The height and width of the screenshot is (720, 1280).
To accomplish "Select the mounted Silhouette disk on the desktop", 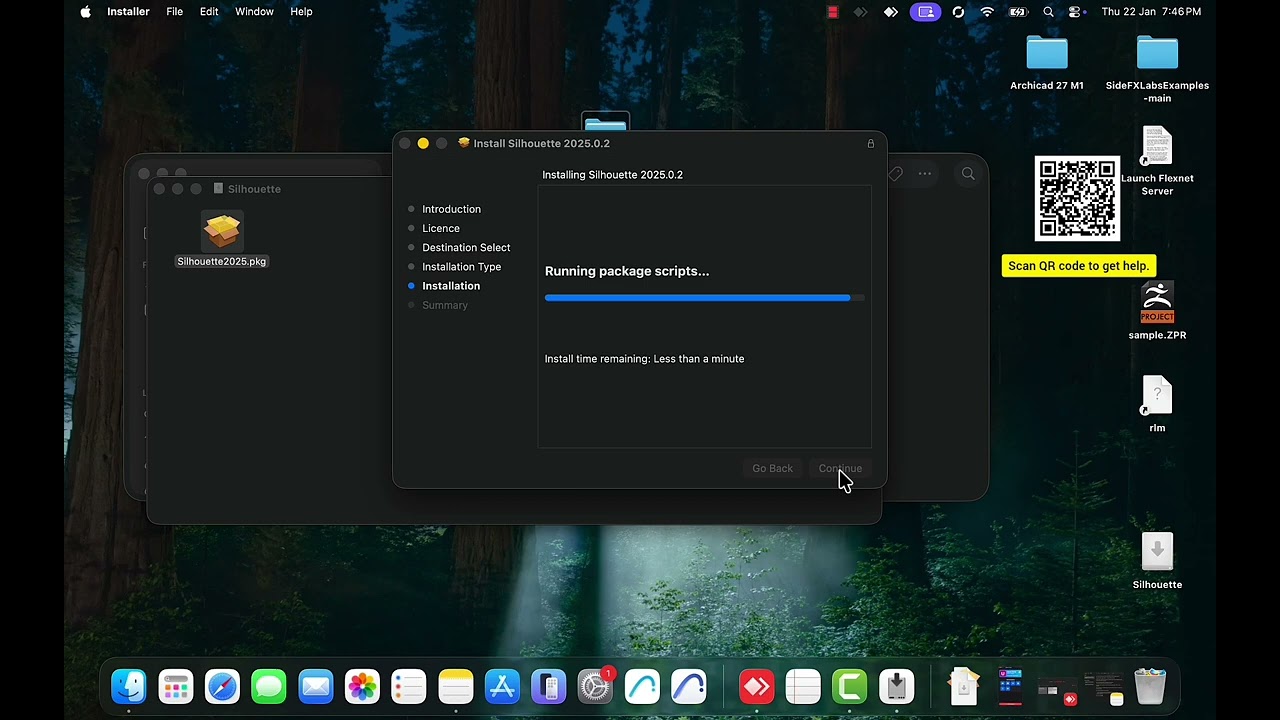I will 1157,561.
